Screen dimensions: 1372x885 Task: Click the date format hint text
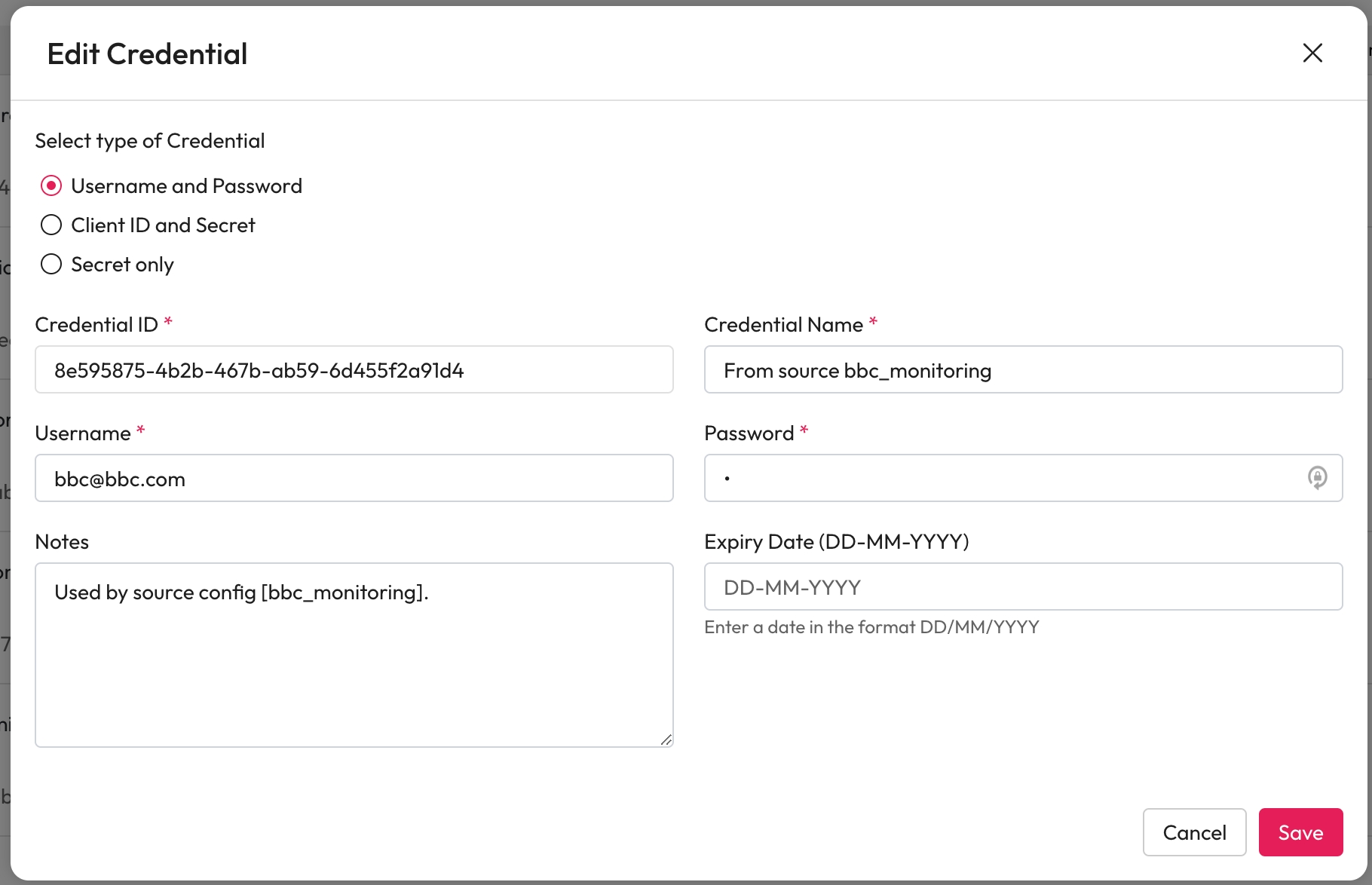point(871,627)
